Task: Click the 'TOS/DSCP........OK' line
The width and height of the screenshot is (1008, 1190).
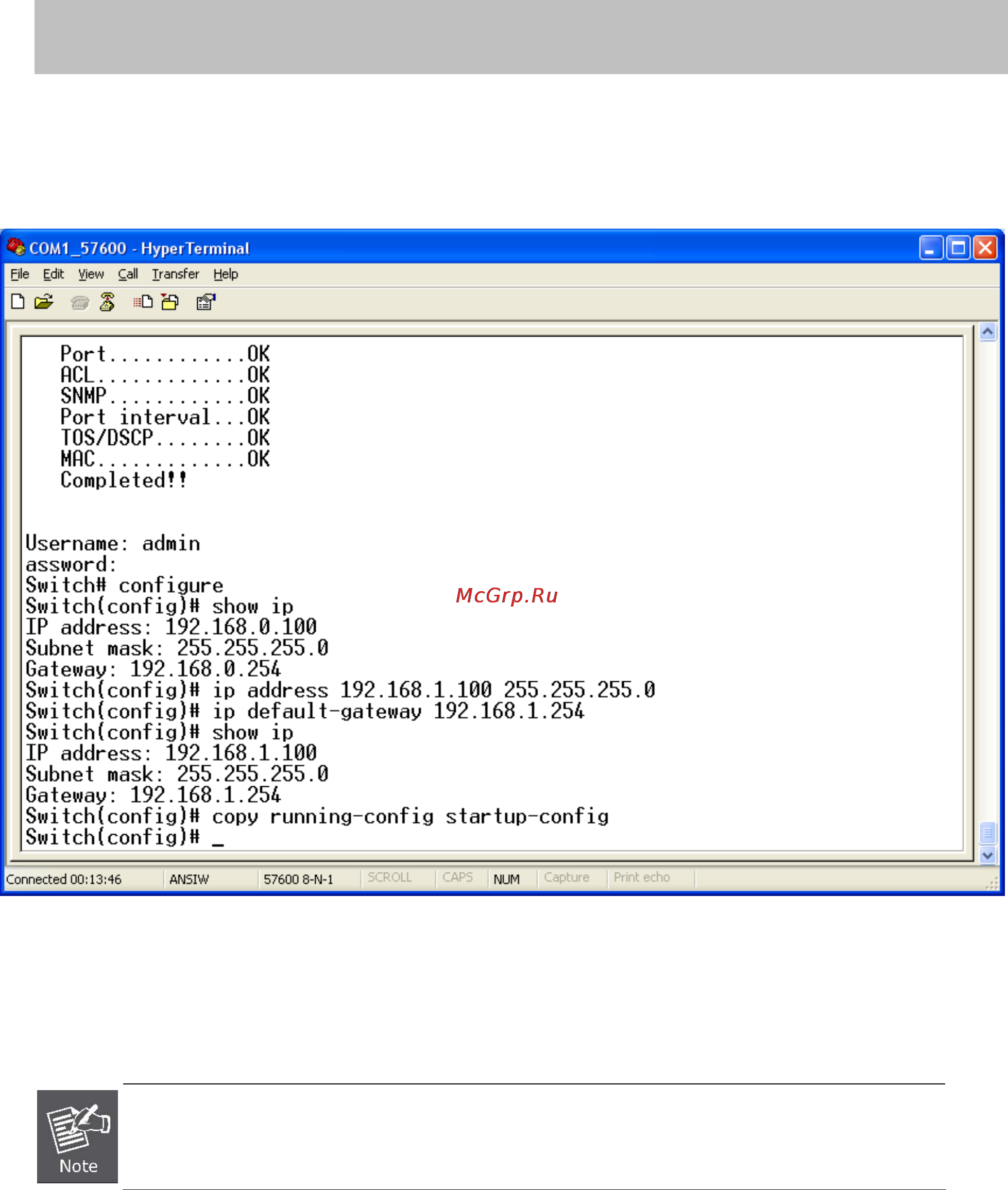Action: pyautogui.click(x=165, y=438)
